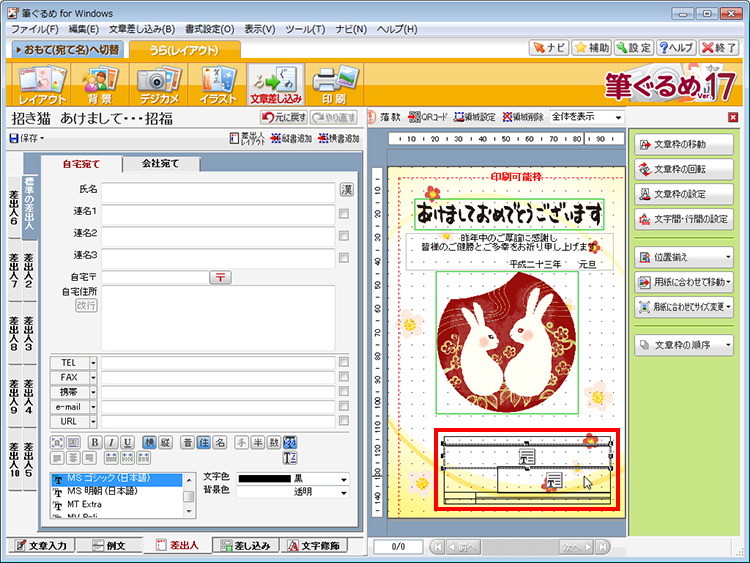The width and height of the screenshot is (750, 563).
Task: Toggle Bold formatting button
Action: point(95,442)
